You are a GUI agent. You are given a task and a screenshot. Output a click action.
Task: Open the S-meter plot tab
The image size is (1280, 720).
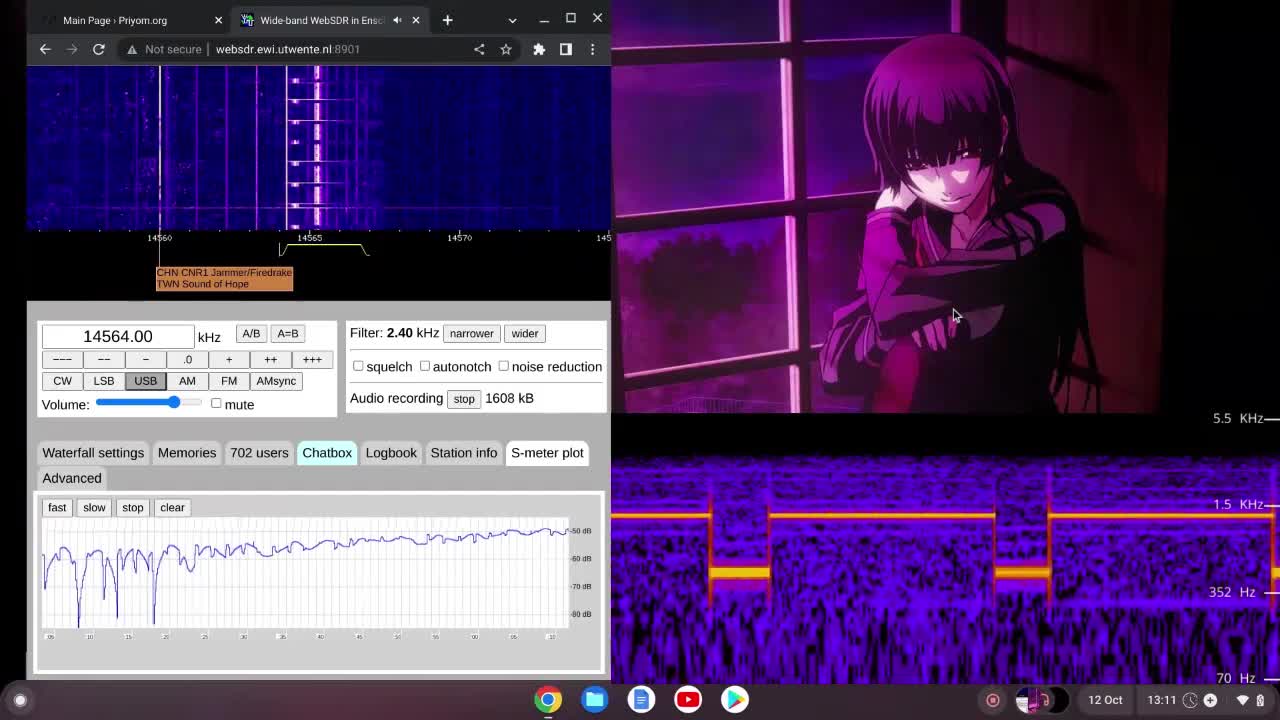point(547,453)
